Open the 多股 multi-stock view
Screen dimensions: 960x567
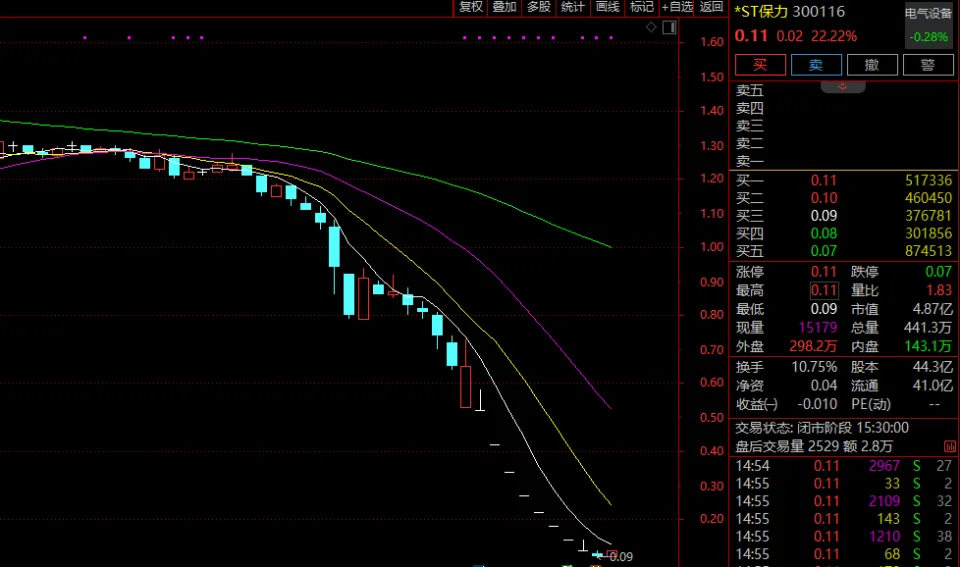(x=538, y=7)
